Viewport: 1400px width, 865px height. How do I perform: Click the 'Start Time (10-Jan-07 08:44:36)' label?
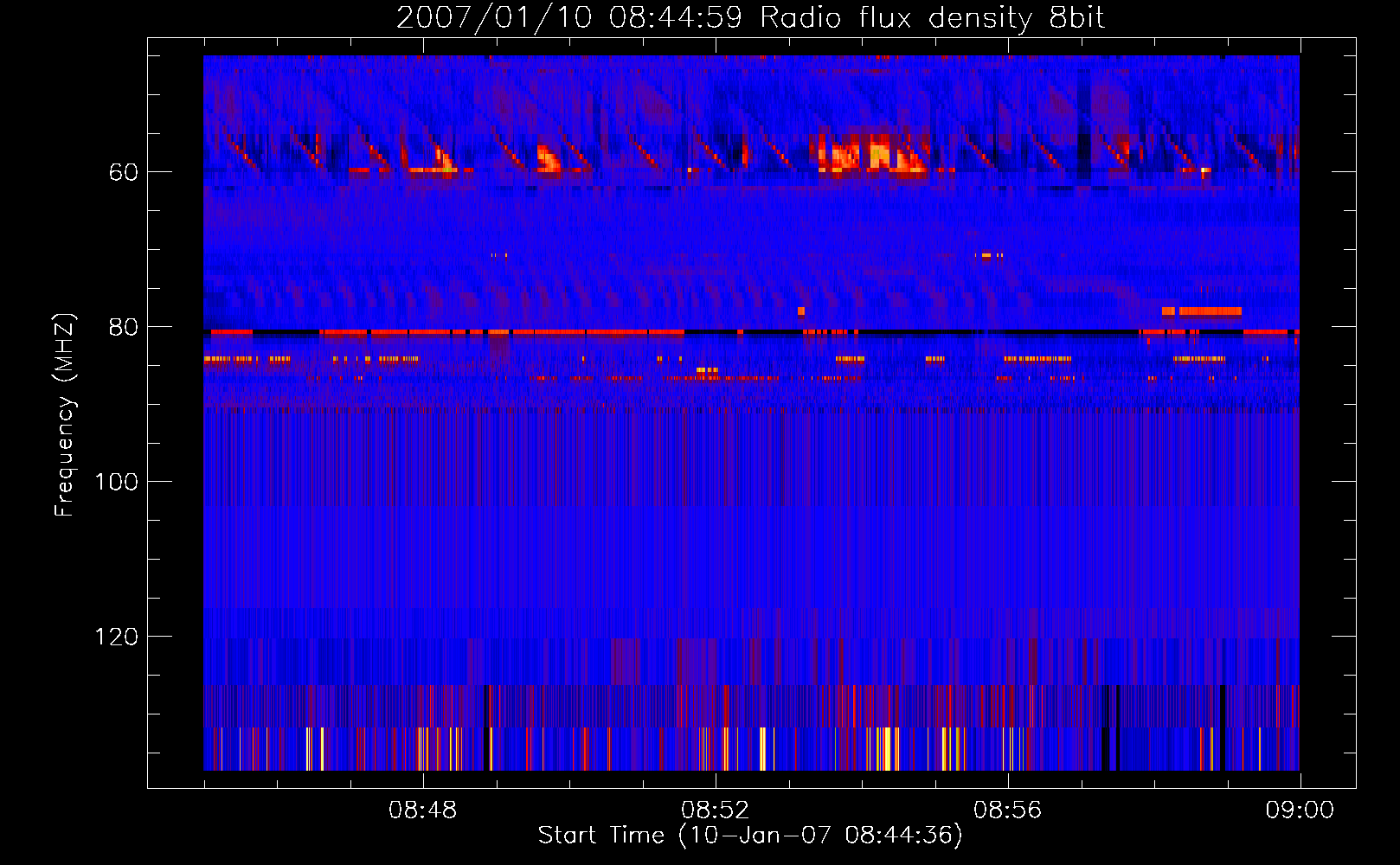[x=750, y=836]
